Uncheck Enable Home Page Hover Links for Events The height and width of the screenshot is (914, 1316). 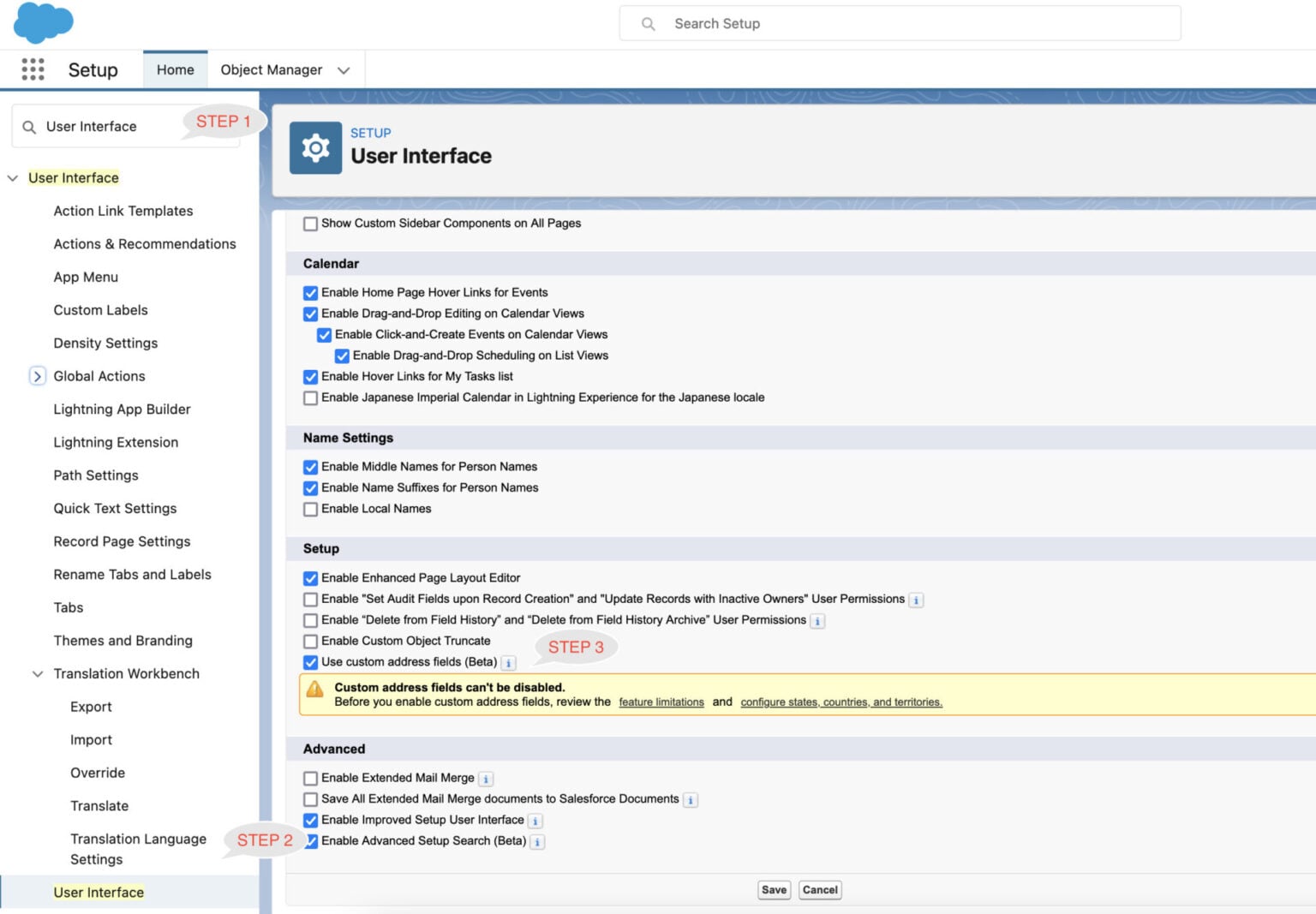click(x=310, y=293)
